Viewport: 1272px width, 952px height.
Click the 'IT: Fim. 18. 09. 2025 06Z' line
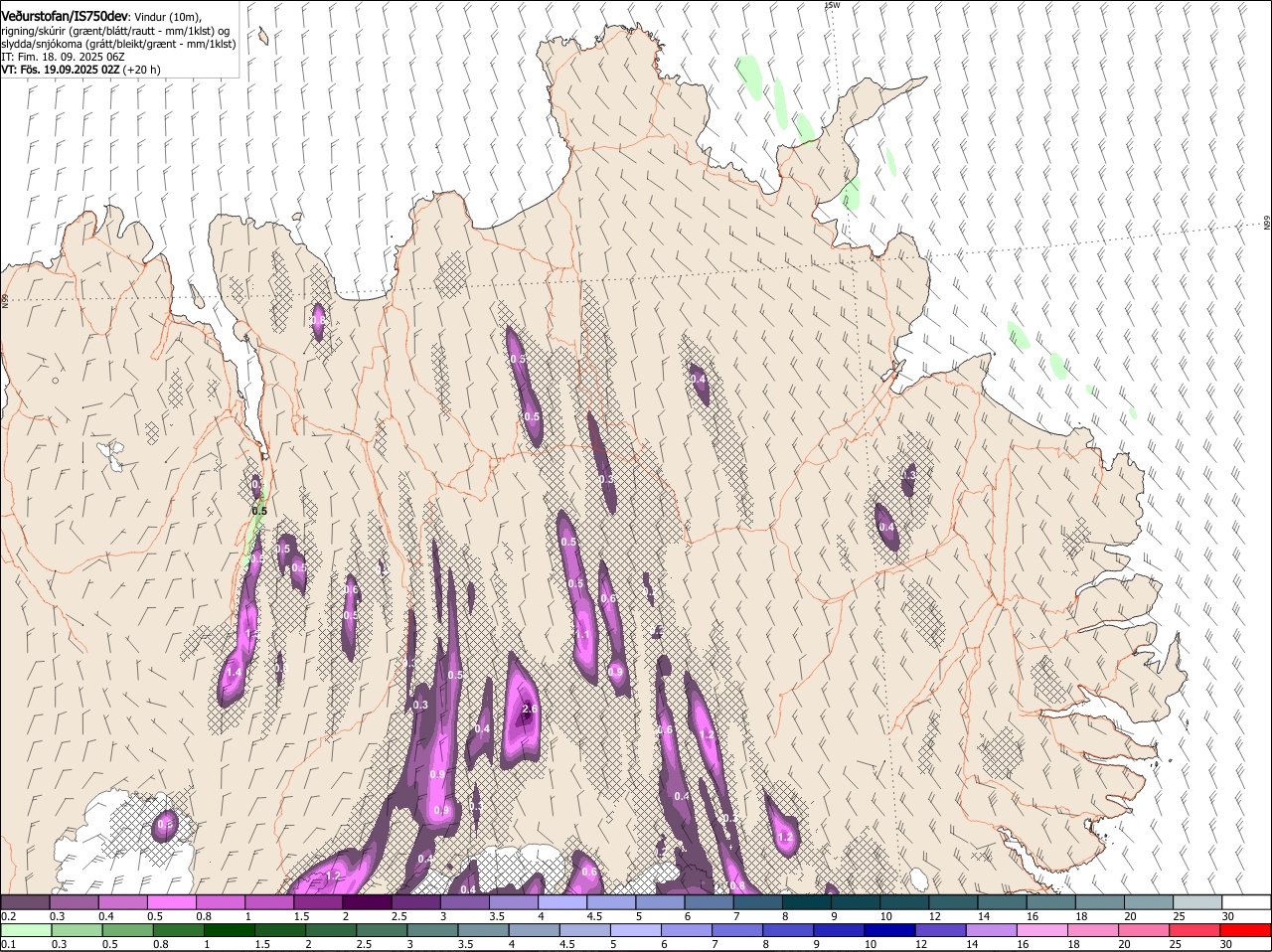(x=64, y=58)
